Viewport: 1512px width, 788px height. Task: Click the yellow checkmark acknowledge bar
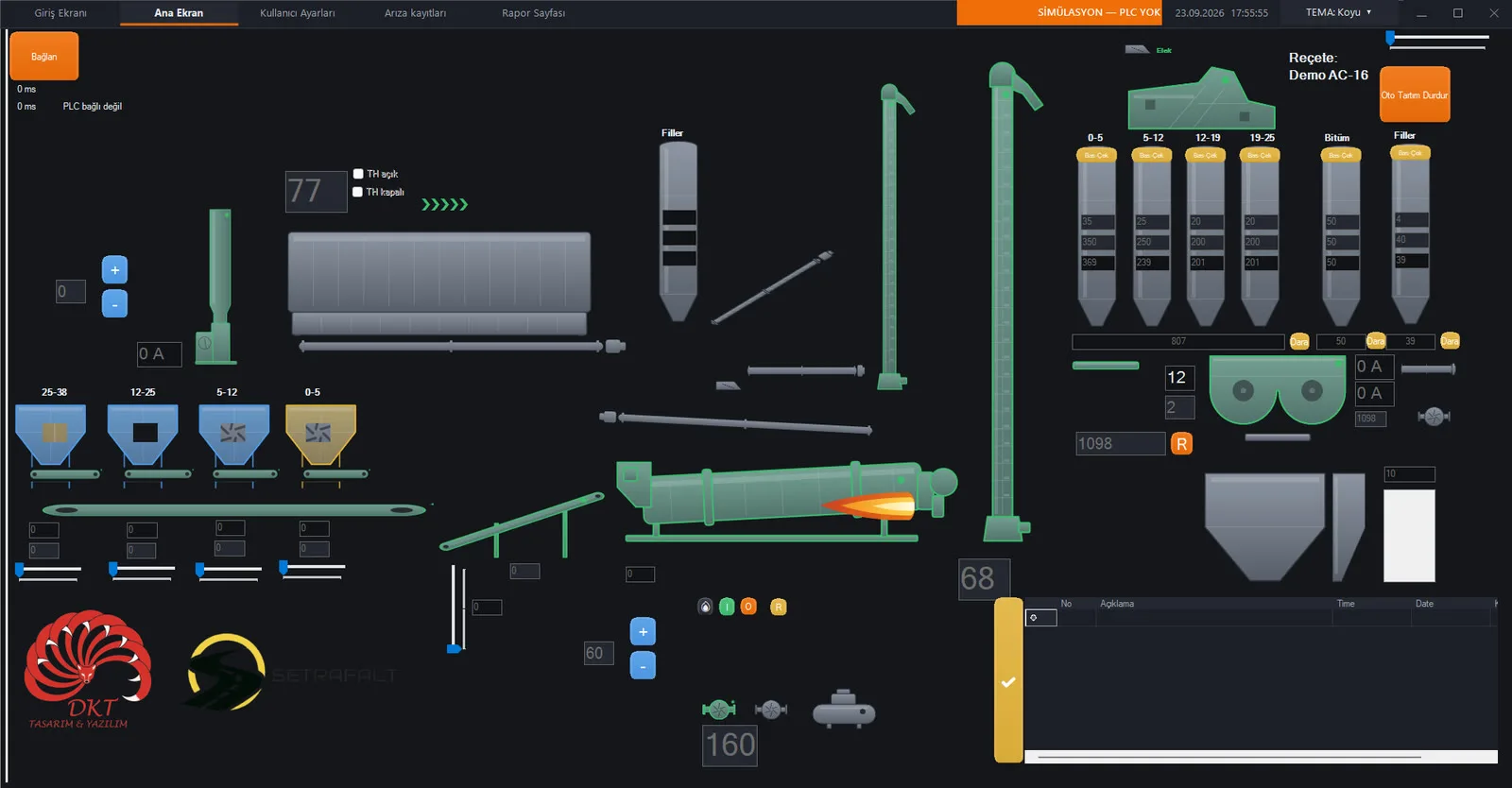(1008, 680)
